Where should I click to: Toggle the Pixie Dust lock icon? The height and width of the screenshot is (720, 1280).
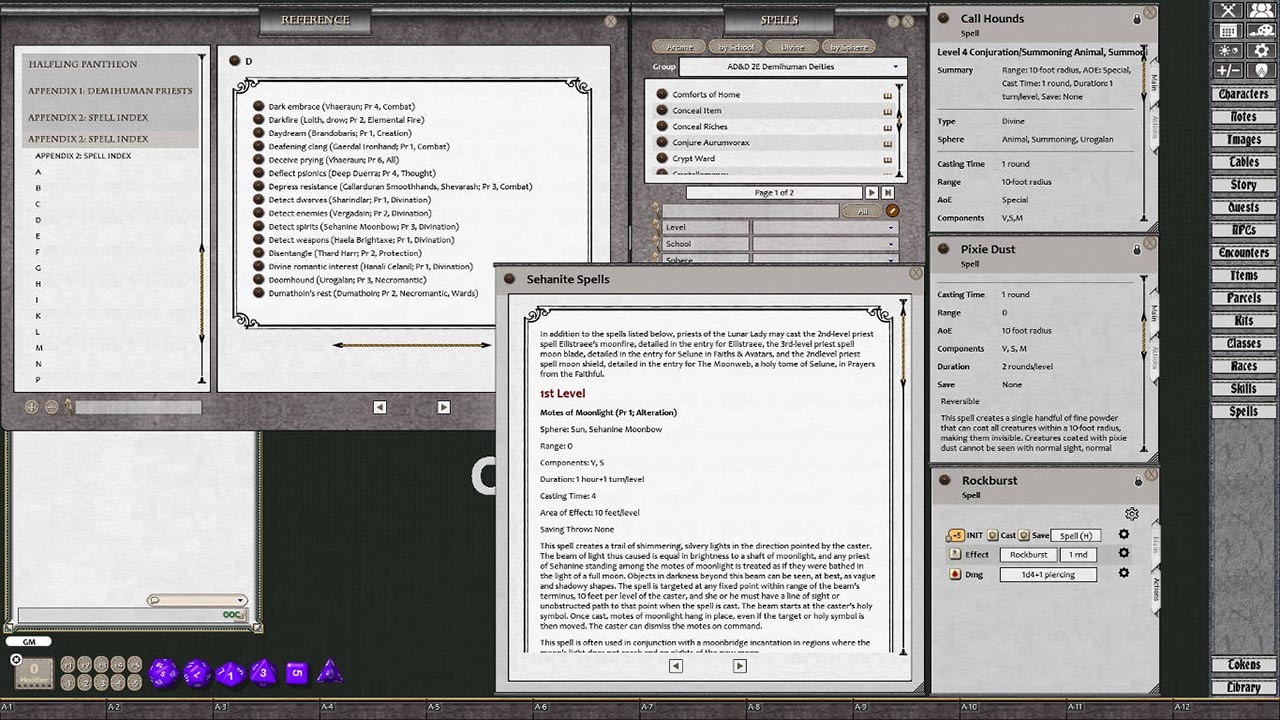(1137, 250)
